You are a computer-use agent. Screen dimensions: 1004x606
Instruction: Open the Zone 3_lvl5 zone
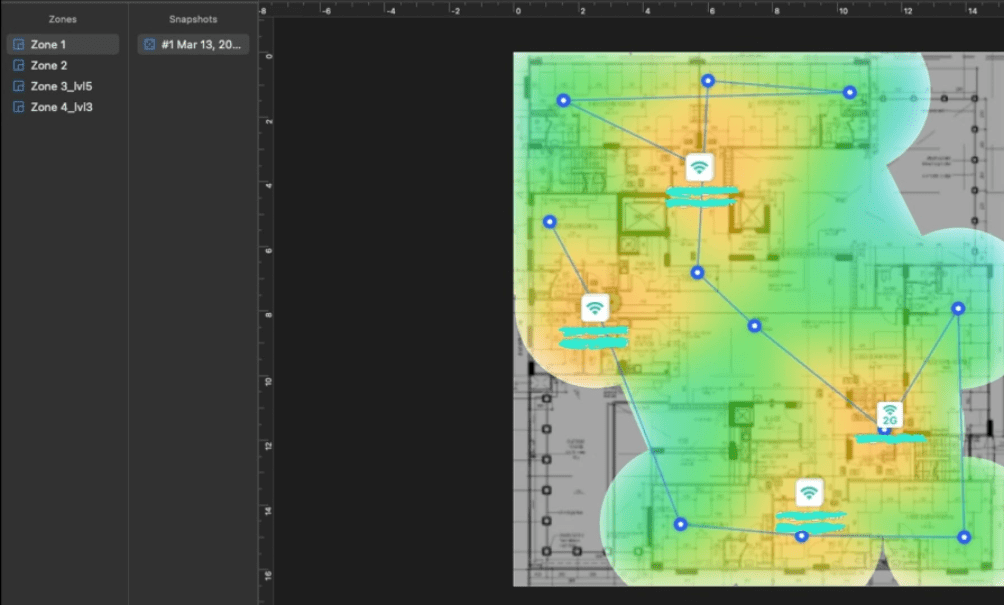pos(63,86)
